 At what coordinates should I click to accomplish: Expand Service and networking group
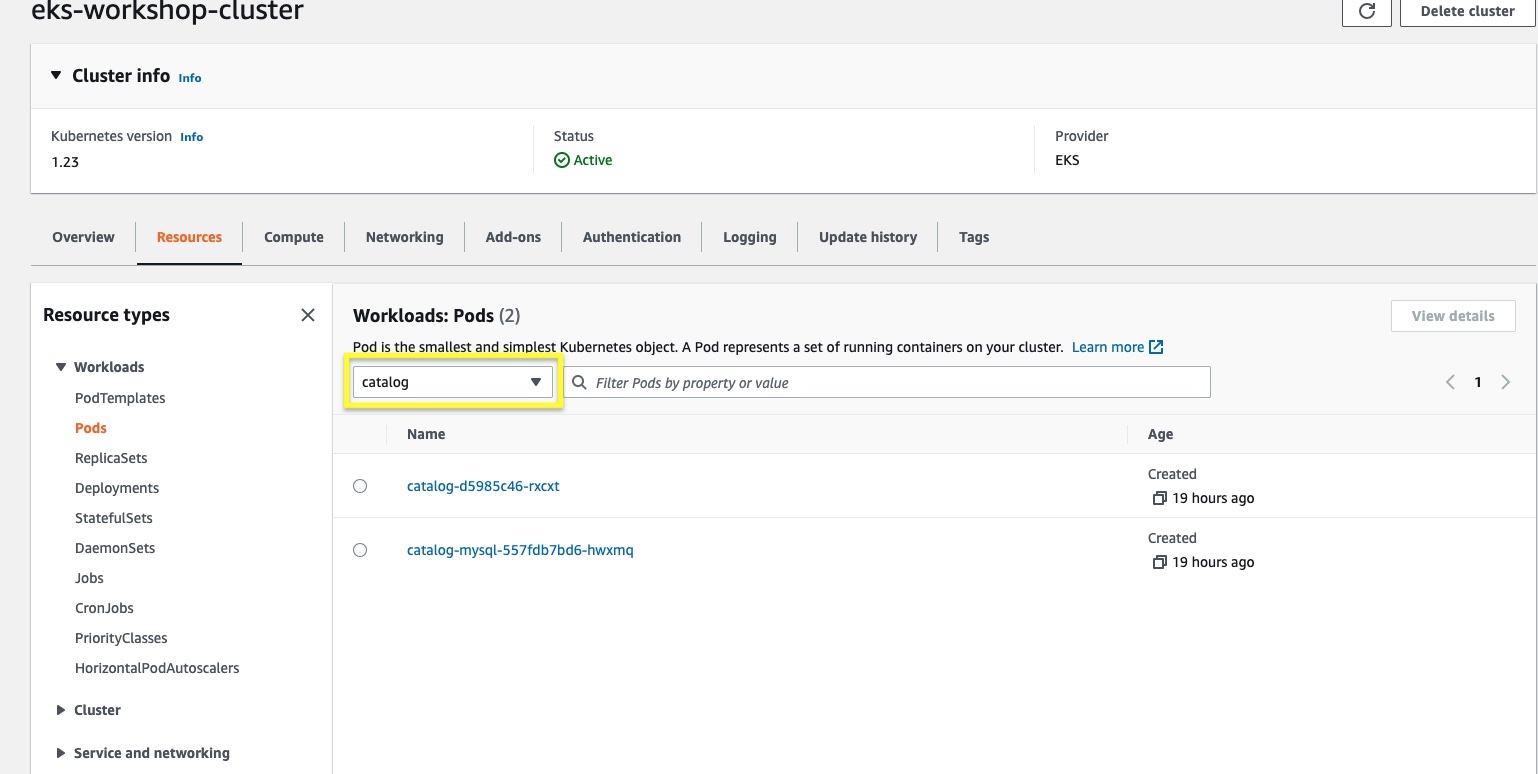pos(62,753)
